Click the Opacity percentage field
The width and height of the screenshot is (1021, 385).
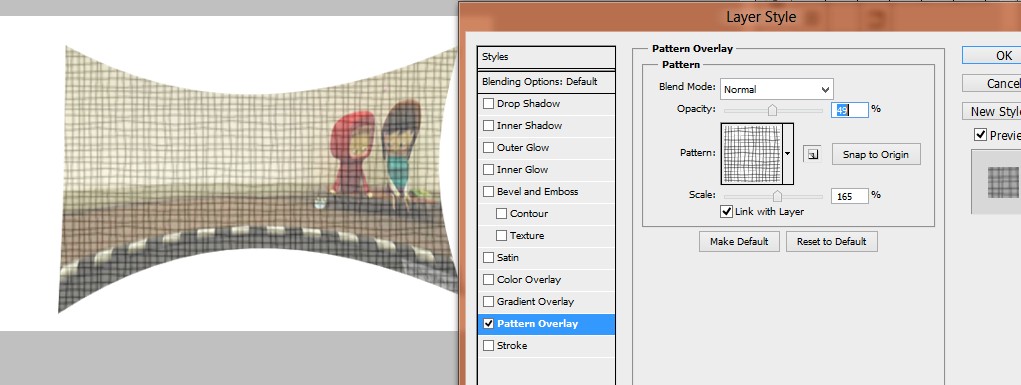pyautogui.click(x=850, y=110)
